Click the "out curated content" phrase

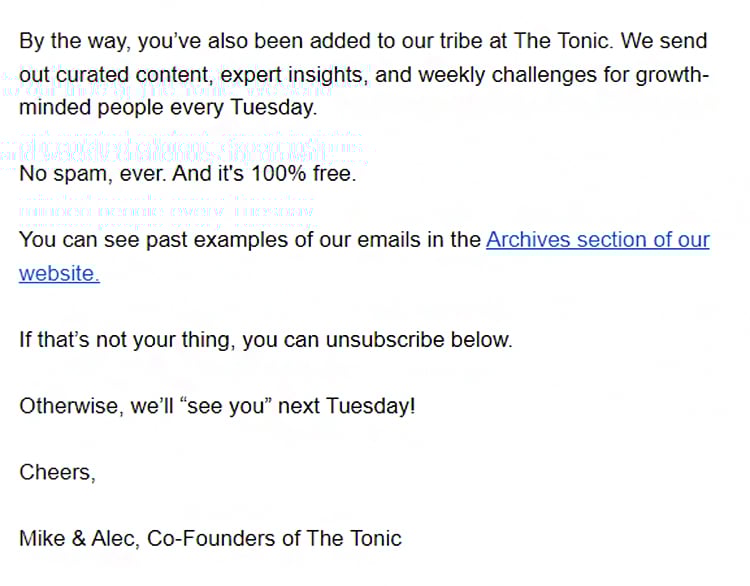[x=116, y=75]
